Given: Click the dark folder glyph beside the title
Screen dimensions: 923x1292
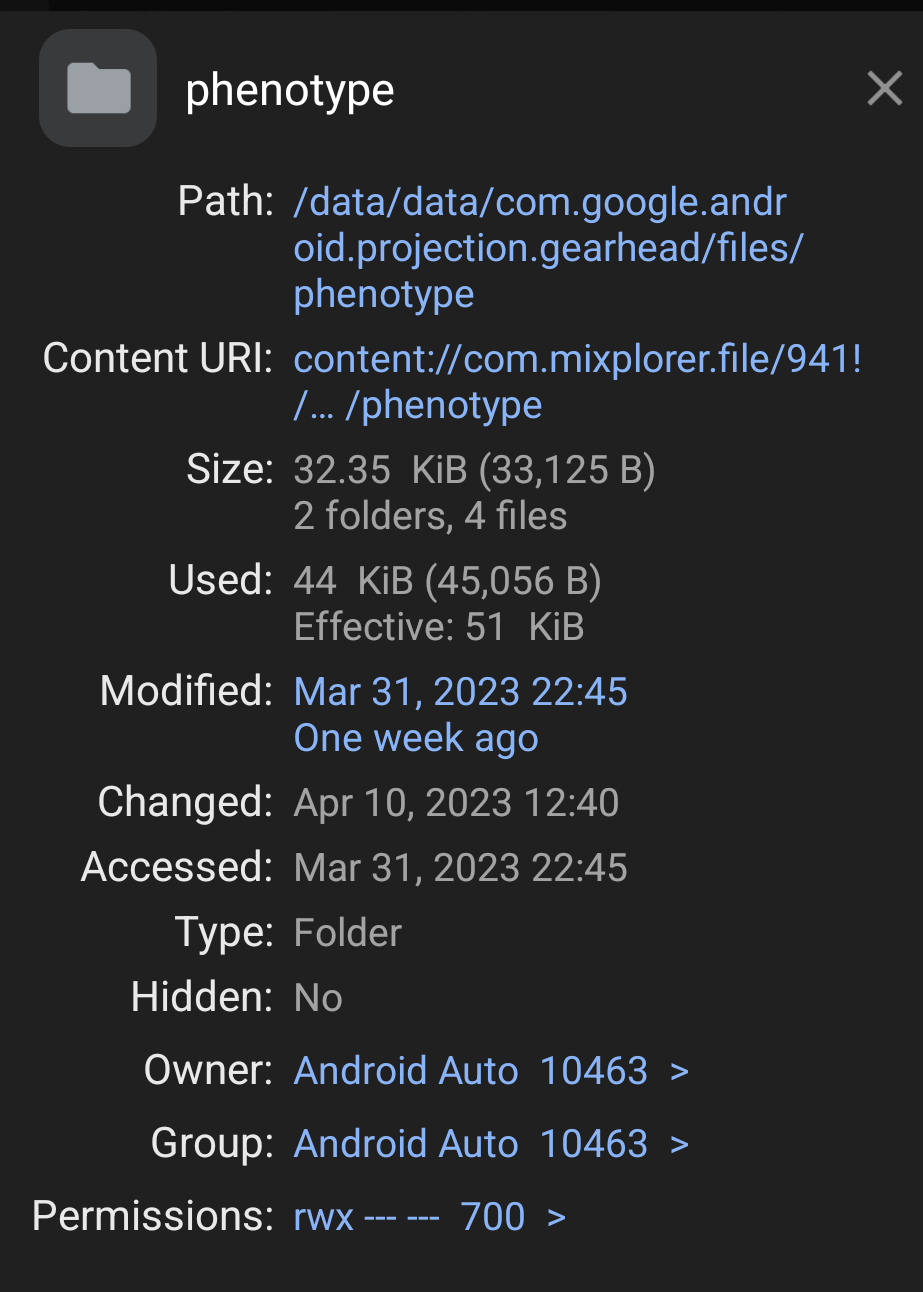Looking at the screenshot, I should [97, 88].
